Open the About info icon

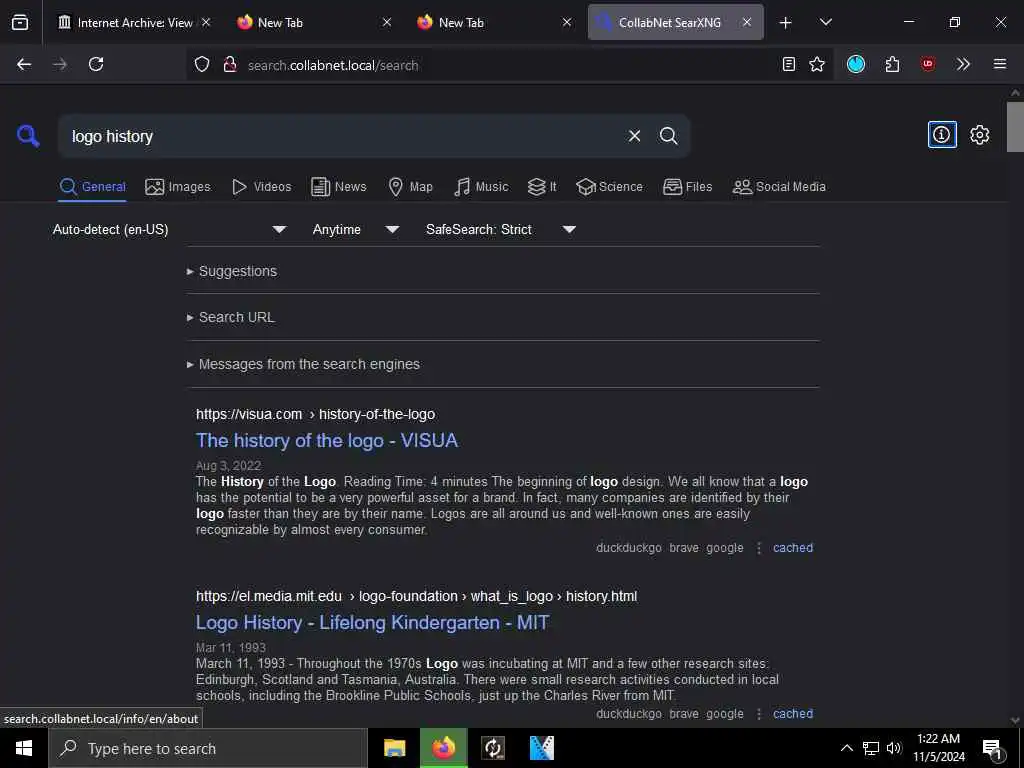pyautogui.click(x=942, y=135)
